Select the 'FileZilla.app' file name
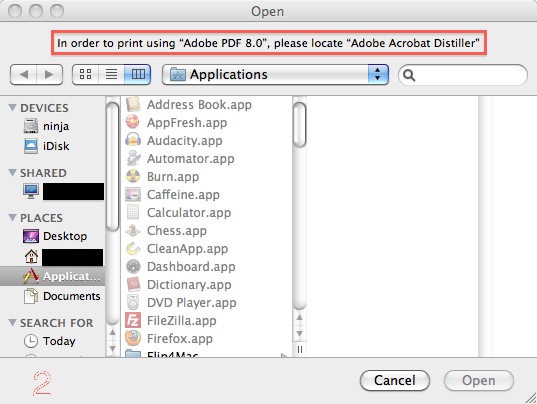The height and width of the screenshot is (404, 537). pyautogui.click(x=182, y=321)
